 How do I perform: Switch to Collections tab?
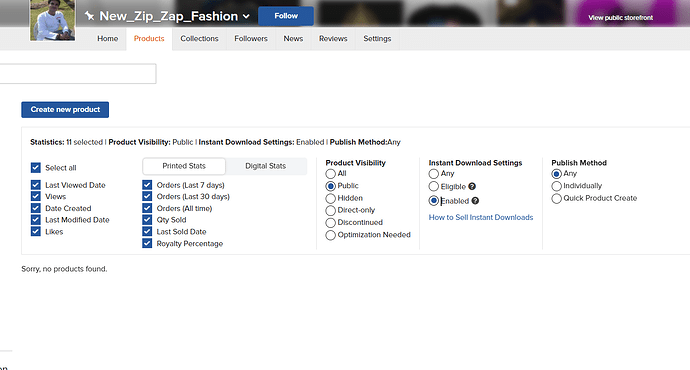(x=199, y=39)
